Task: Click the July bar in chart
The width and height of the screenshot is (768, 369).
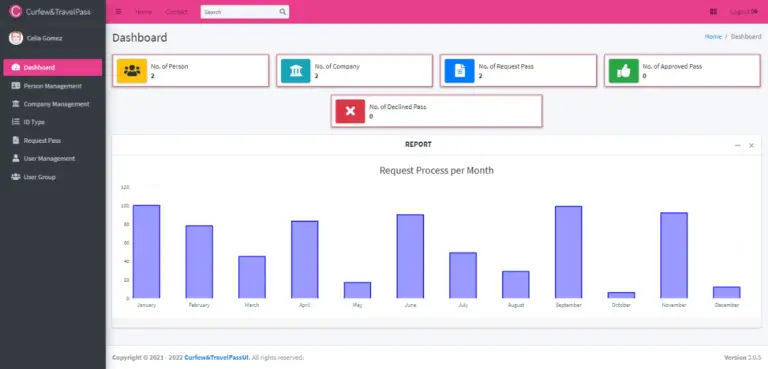Action: tap(463, 275)
